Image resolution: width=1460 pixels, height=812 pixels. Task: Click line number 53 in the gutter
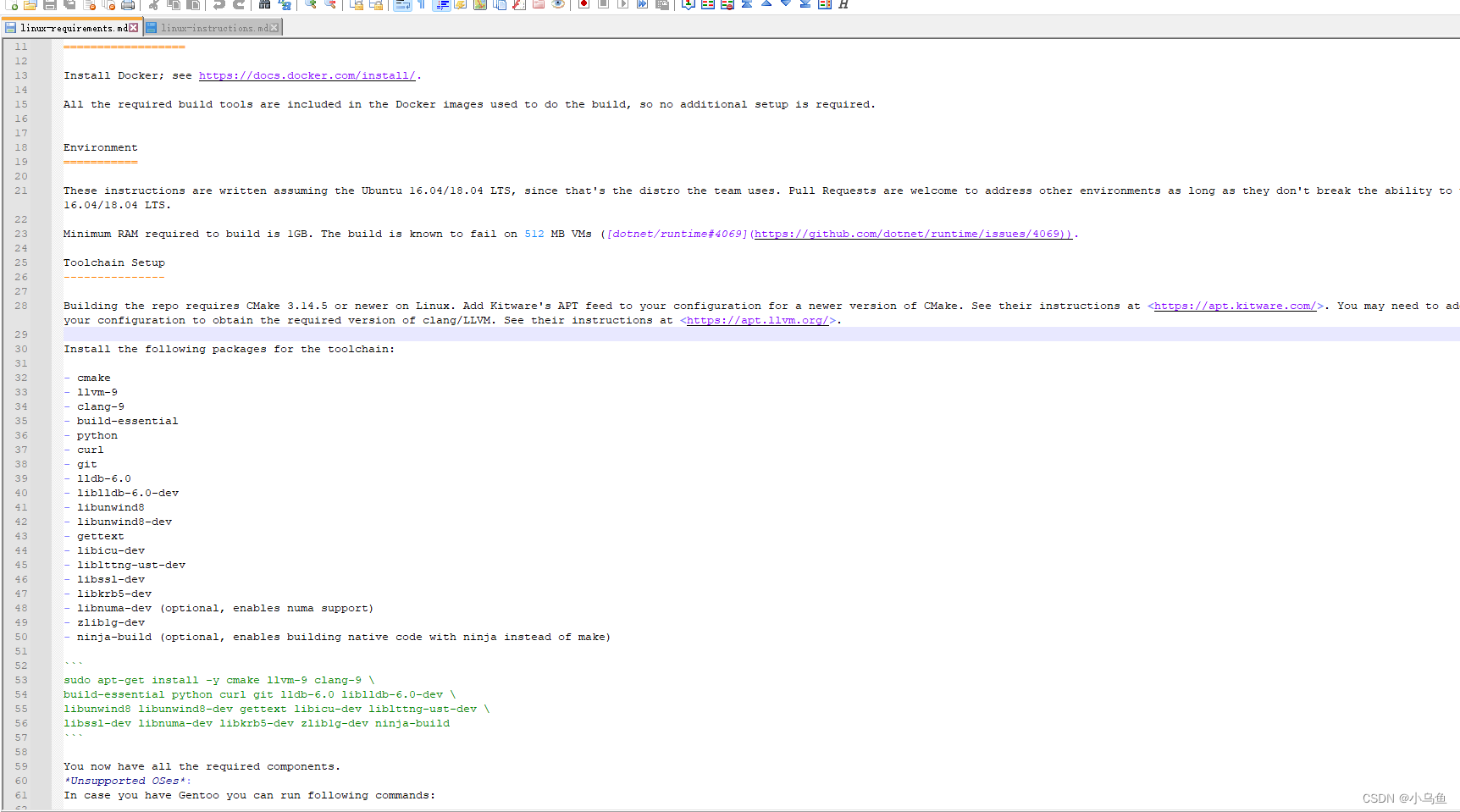(21, 680)
